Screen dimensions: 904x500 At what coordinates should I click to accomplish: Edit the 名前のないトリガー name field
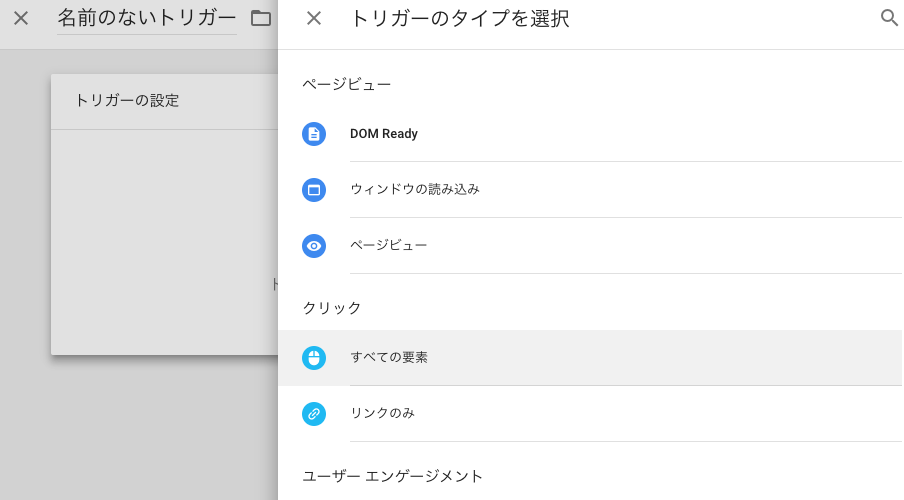pos(146,18)
